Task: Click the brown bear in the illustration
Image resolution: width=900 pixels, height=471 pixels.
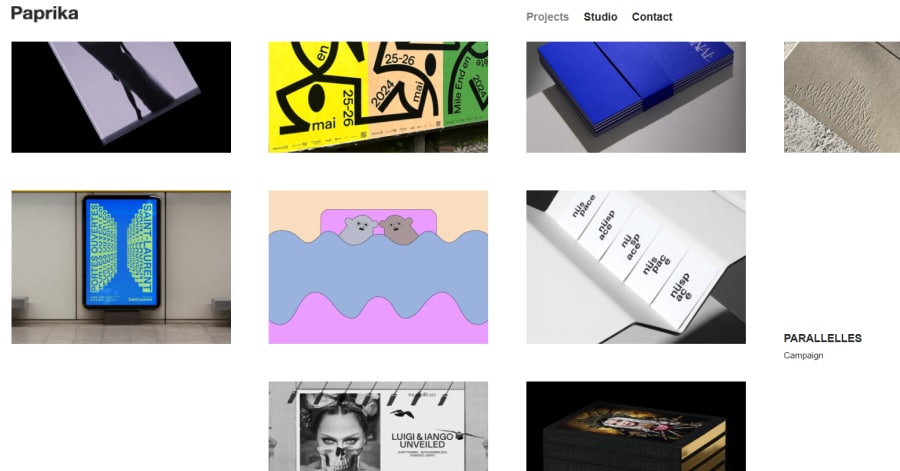Action: [x=398, y=228]
